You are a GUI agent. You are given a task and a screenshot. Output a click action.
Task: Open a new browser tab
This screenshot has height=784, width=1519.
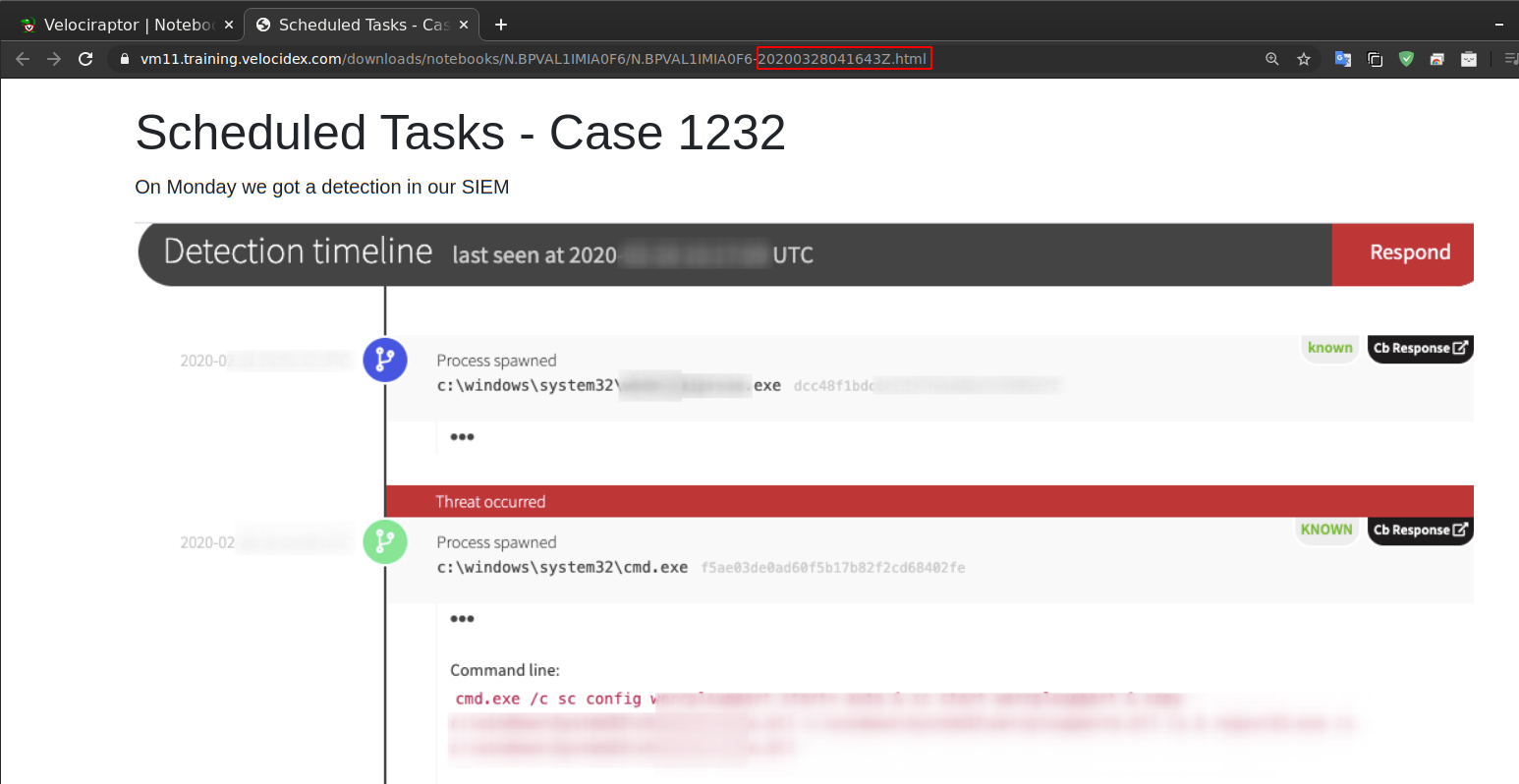(x=501, y=25)
